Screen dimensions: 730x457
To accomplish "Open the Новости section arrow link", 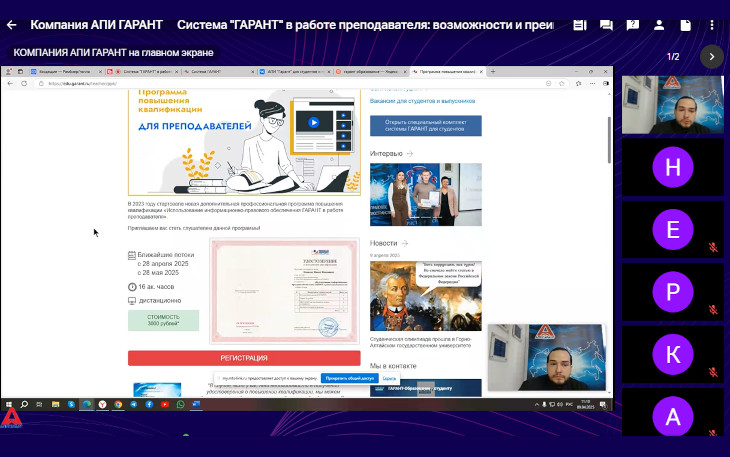I will [x=405, y=243].
